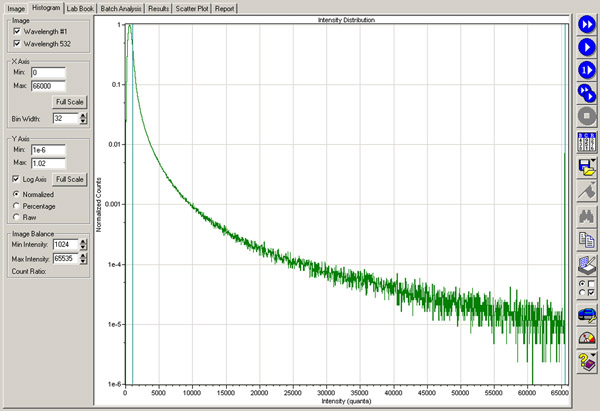Open the Report tab
Image resolution: width=600 pixels, height=411 pixels.
pos(224,8)
